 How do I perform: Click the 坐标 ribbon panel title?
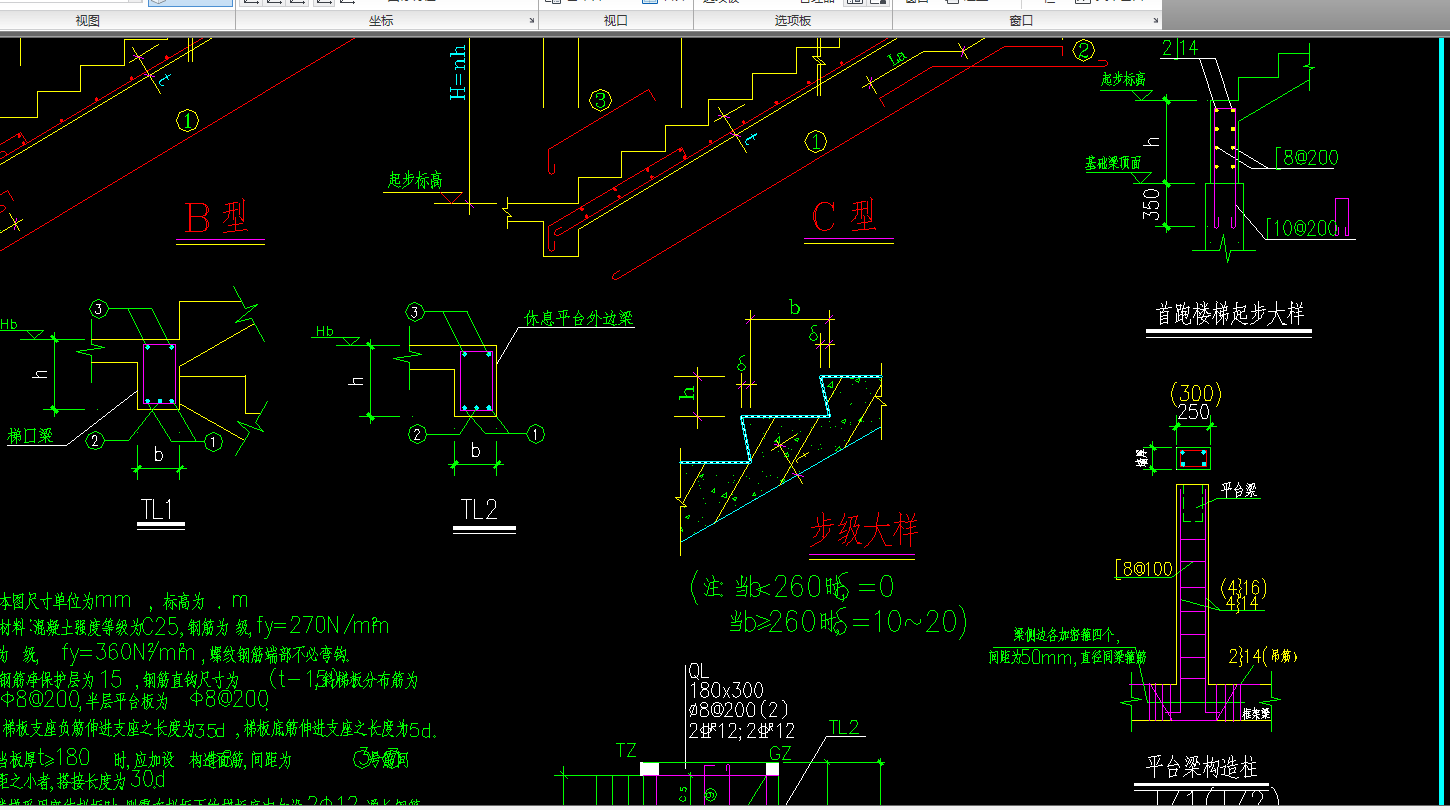pos(381,21)
